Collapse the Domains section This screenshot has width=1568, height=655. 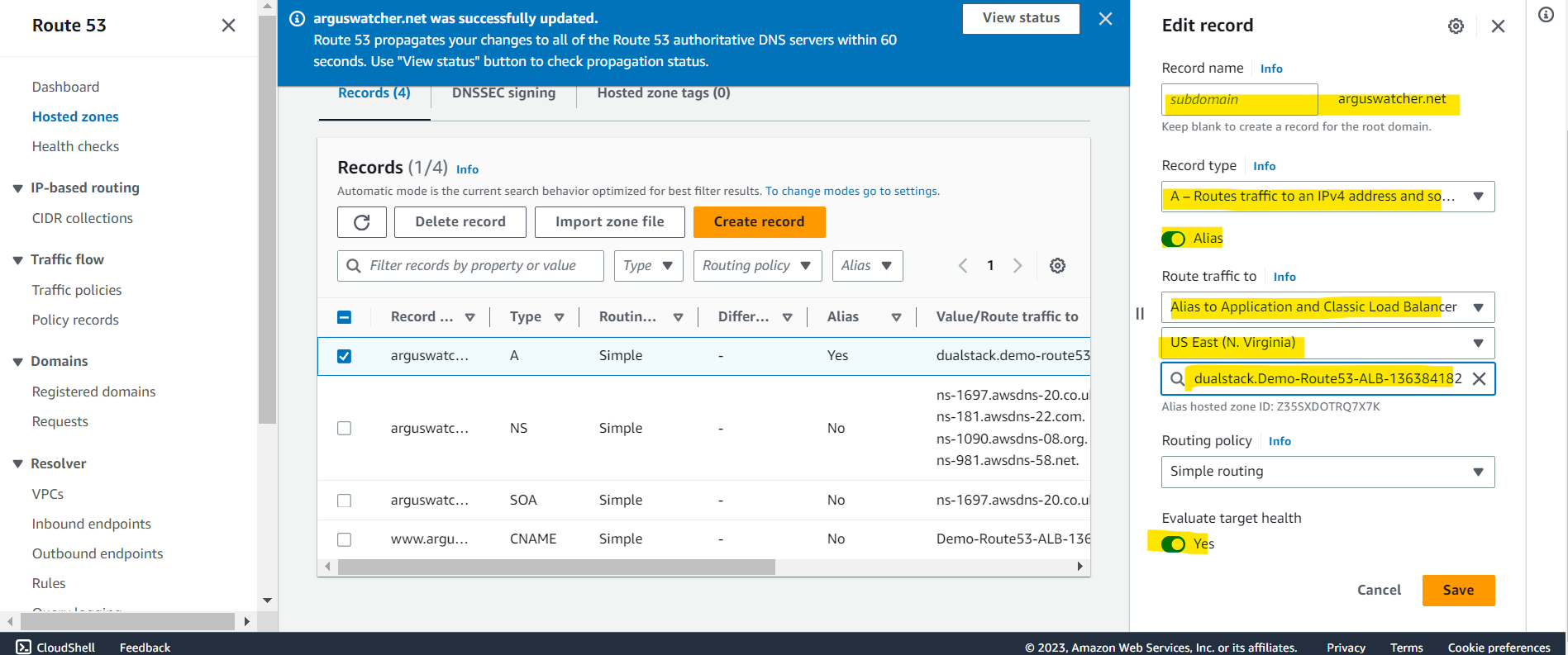(17, 362)
